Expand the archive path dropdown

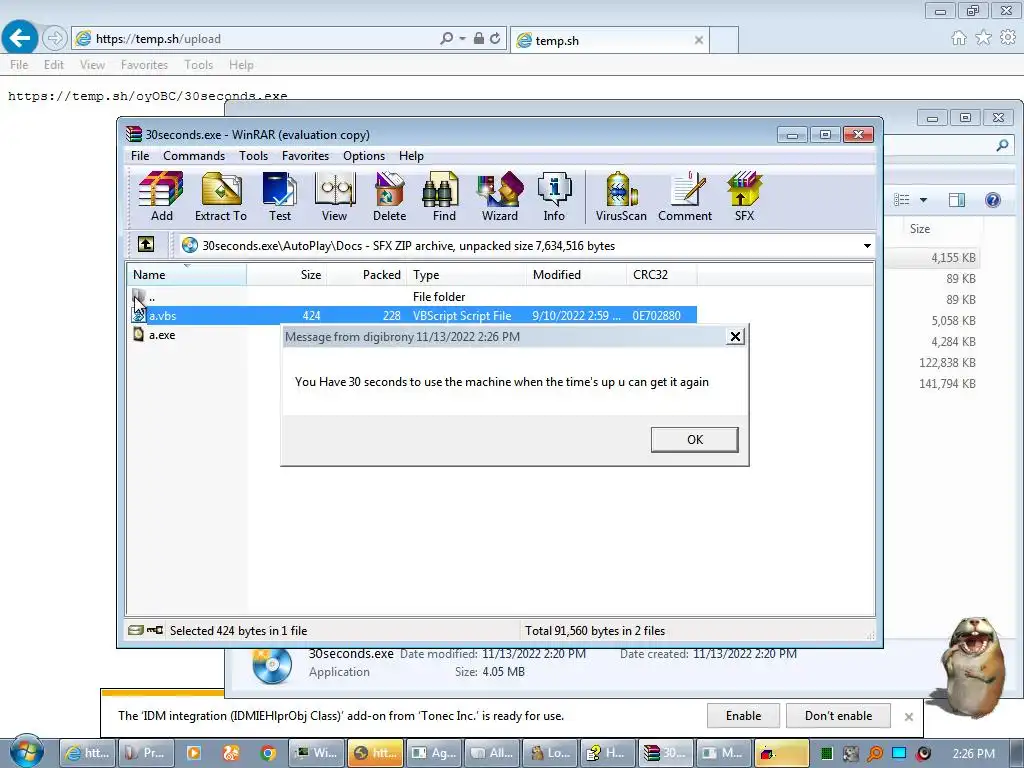[867, 246]
